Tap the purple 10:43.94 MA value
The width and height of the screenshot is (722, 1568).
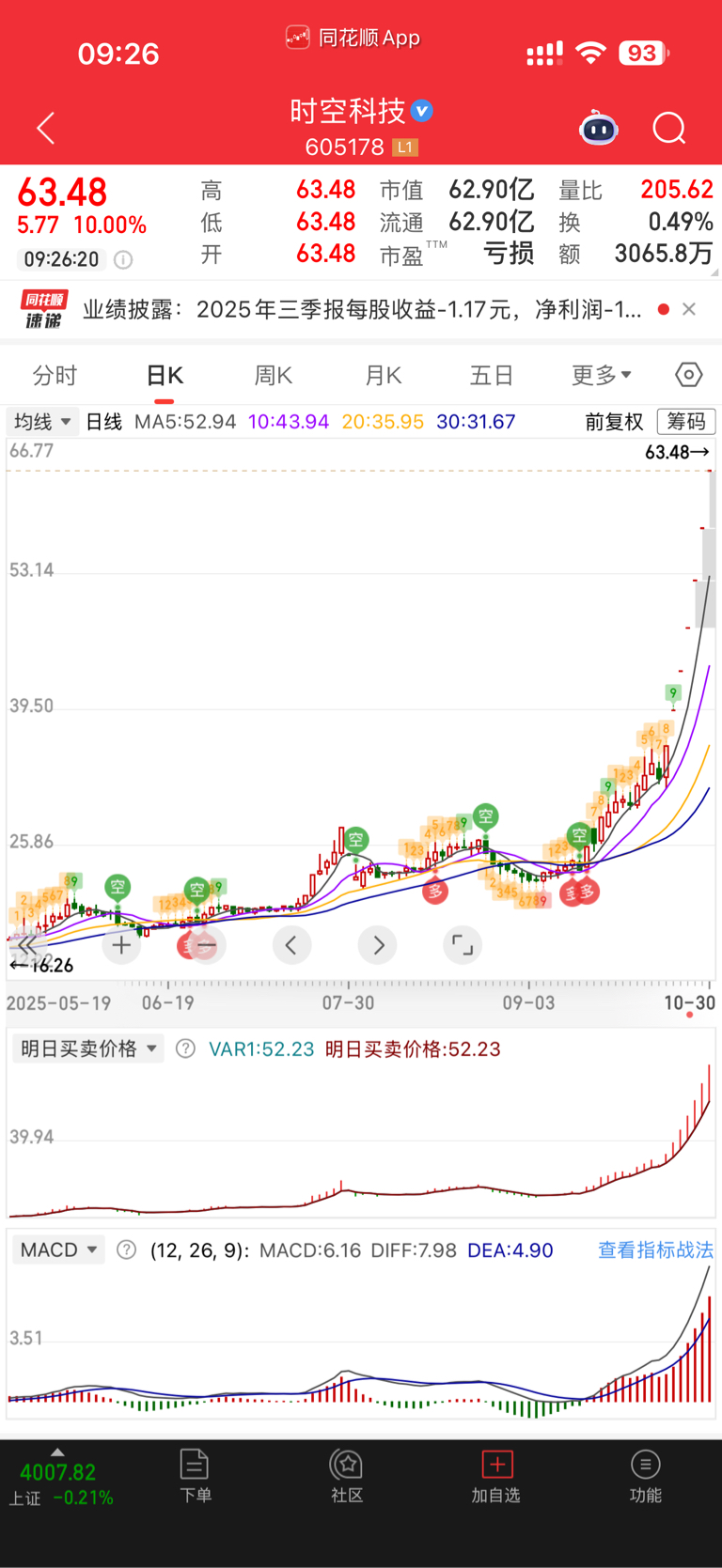tap(289, 422)
